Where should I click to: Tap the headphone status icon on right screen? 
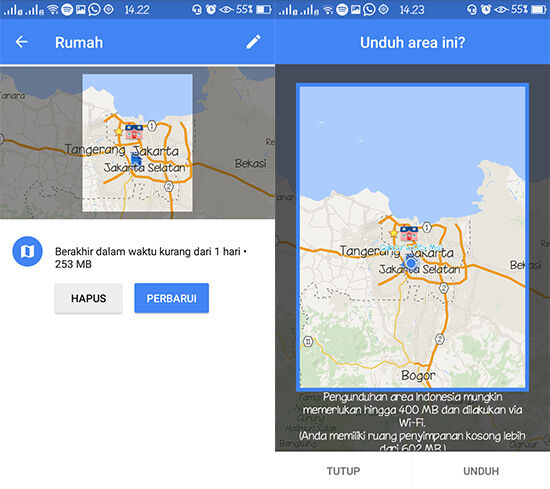[x=472, y=9]
